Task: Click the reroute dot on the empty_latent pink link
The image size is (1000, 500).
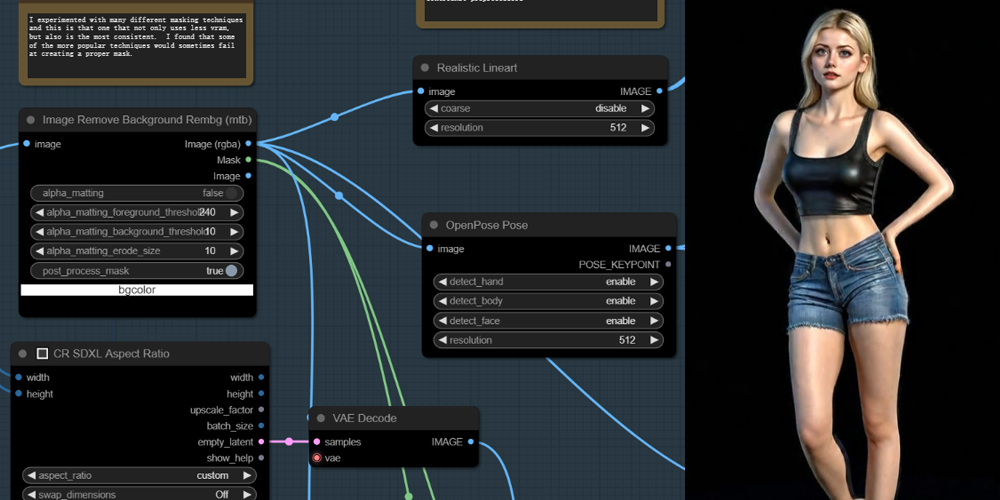Action: tap(289, 441)
